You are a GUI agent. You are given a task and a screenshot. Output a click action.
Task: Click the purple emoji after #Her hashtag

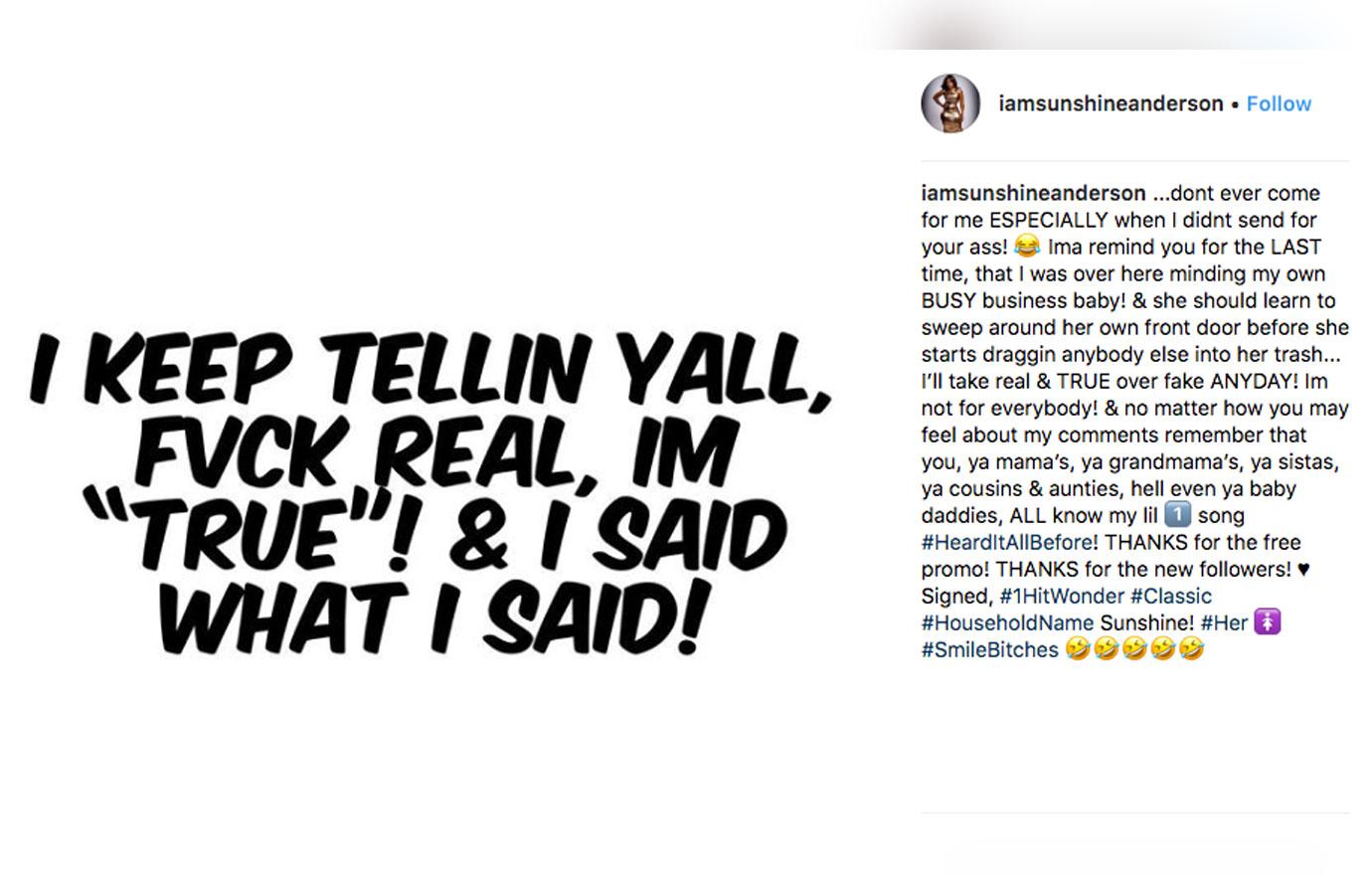coord(1270,622)
